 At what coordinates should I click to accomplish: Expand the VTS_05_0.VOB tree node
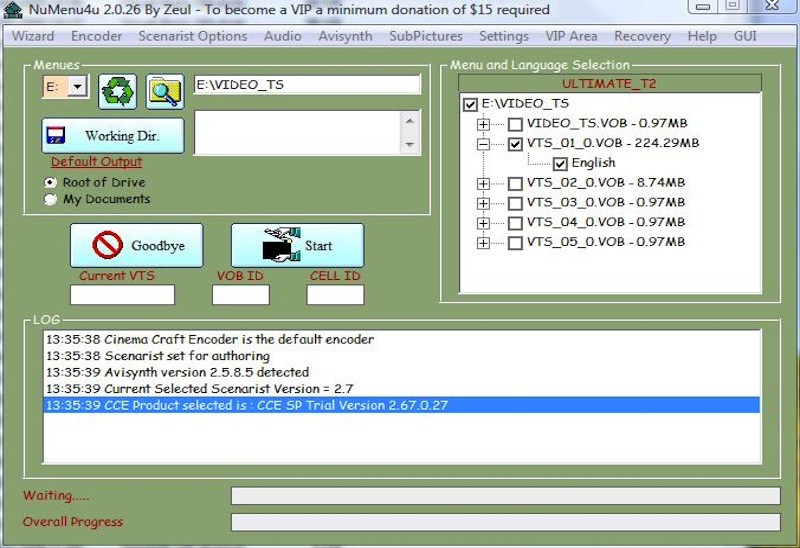click(484, 242)
